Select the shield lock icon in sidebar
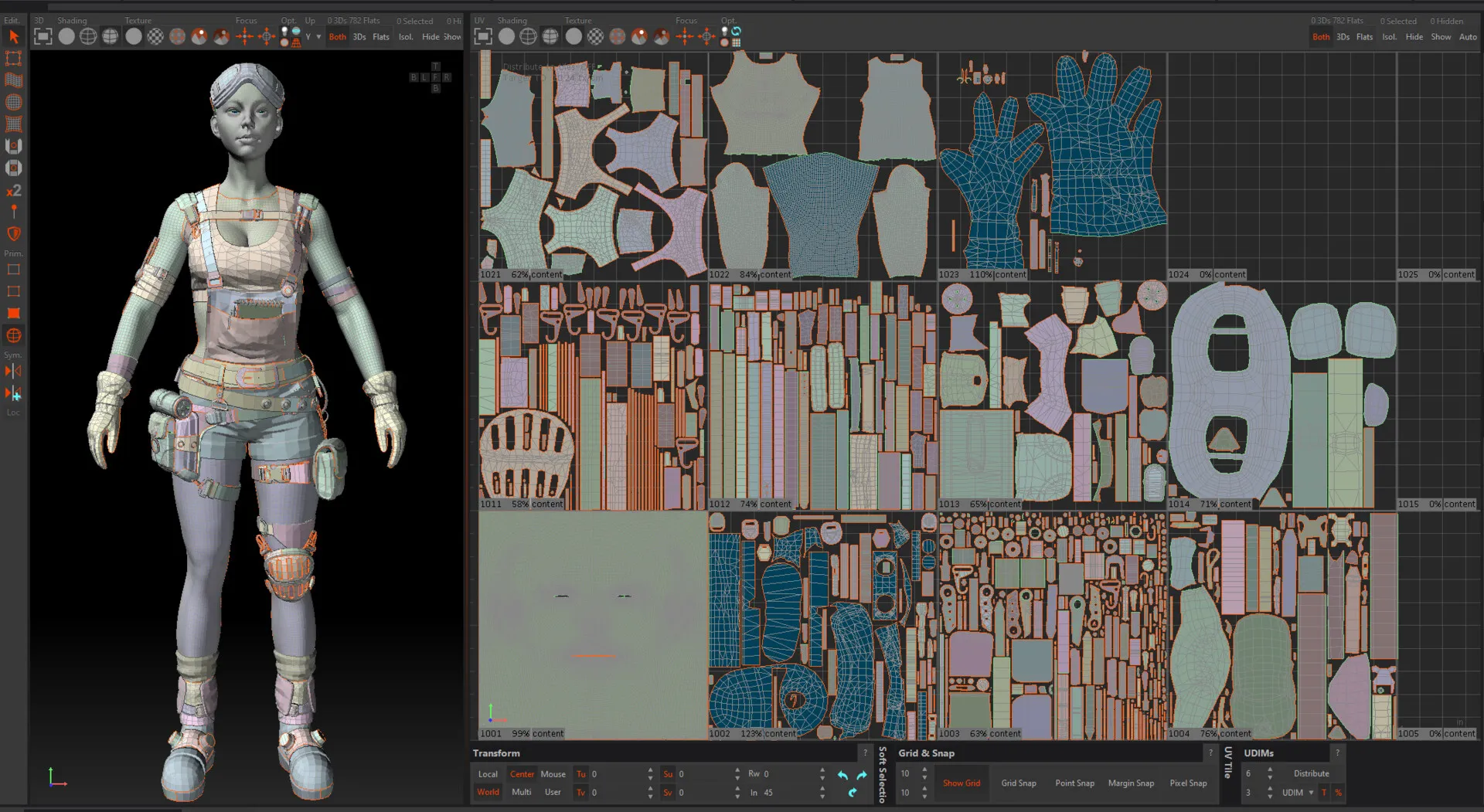Viewport: 1484px width, 812px height. [13, 233]
